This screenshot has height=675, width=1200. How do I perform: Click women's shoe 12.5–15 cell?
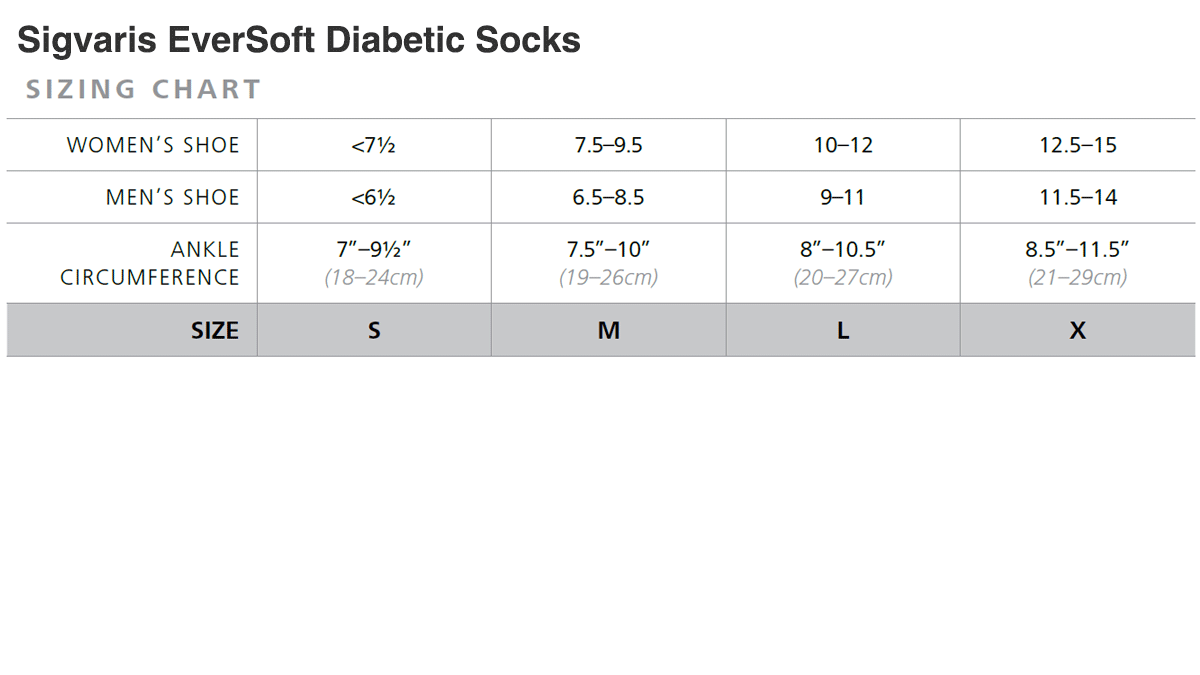[1077, 145]
